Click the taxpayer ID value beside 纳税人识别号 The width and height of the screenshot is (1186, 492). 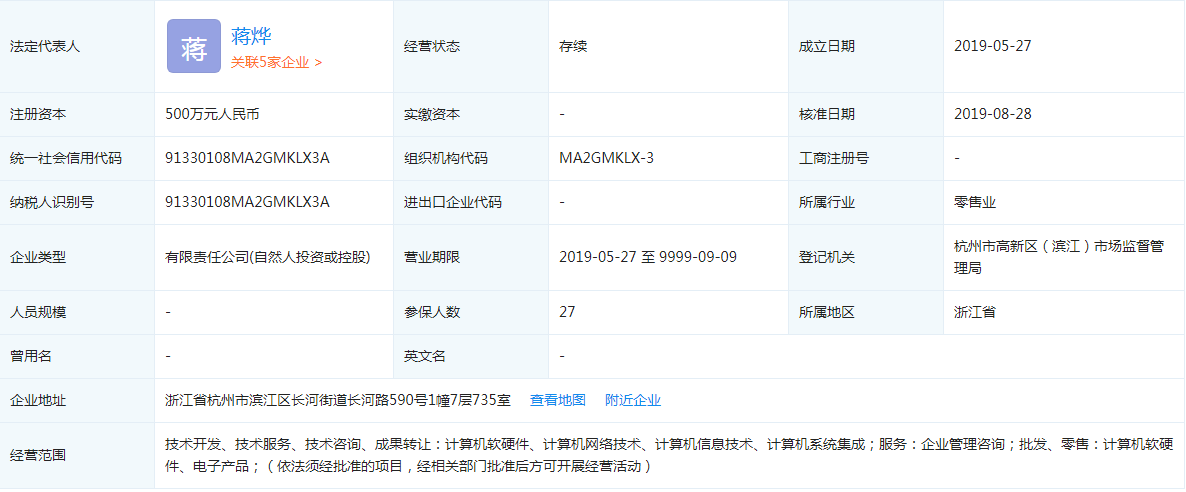pos(247,202)
